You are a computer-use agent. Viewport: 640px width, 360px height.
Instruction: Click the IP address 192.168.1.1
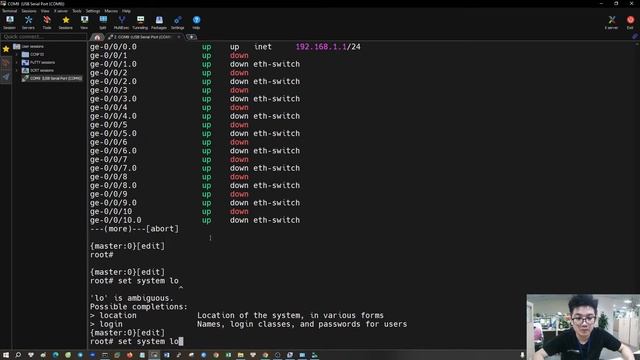[321, 47]
